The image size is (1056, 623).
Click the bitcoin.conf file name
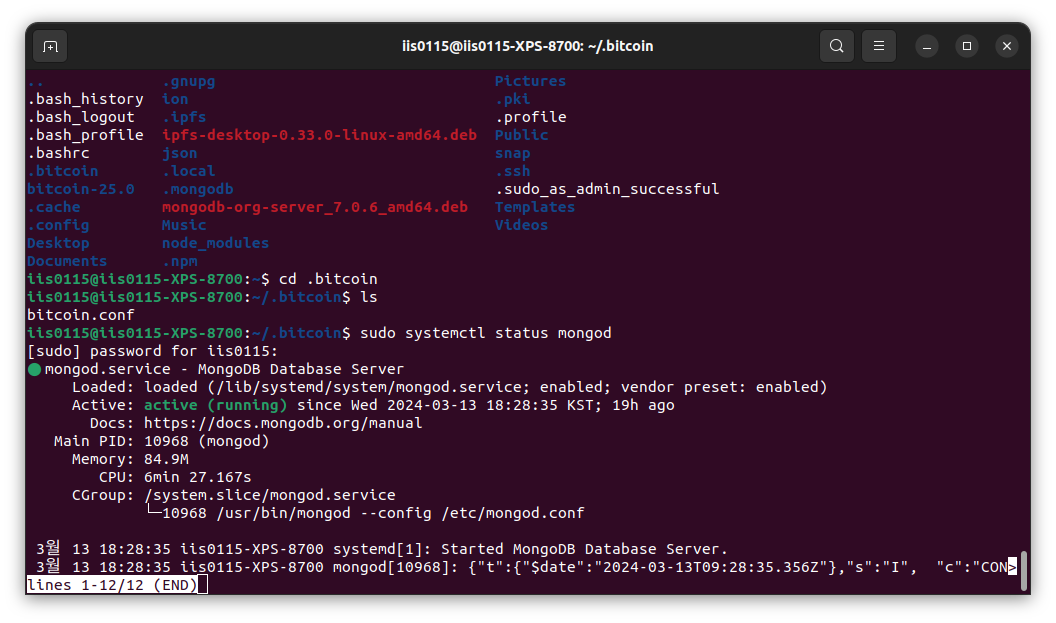tap(81, 315)
